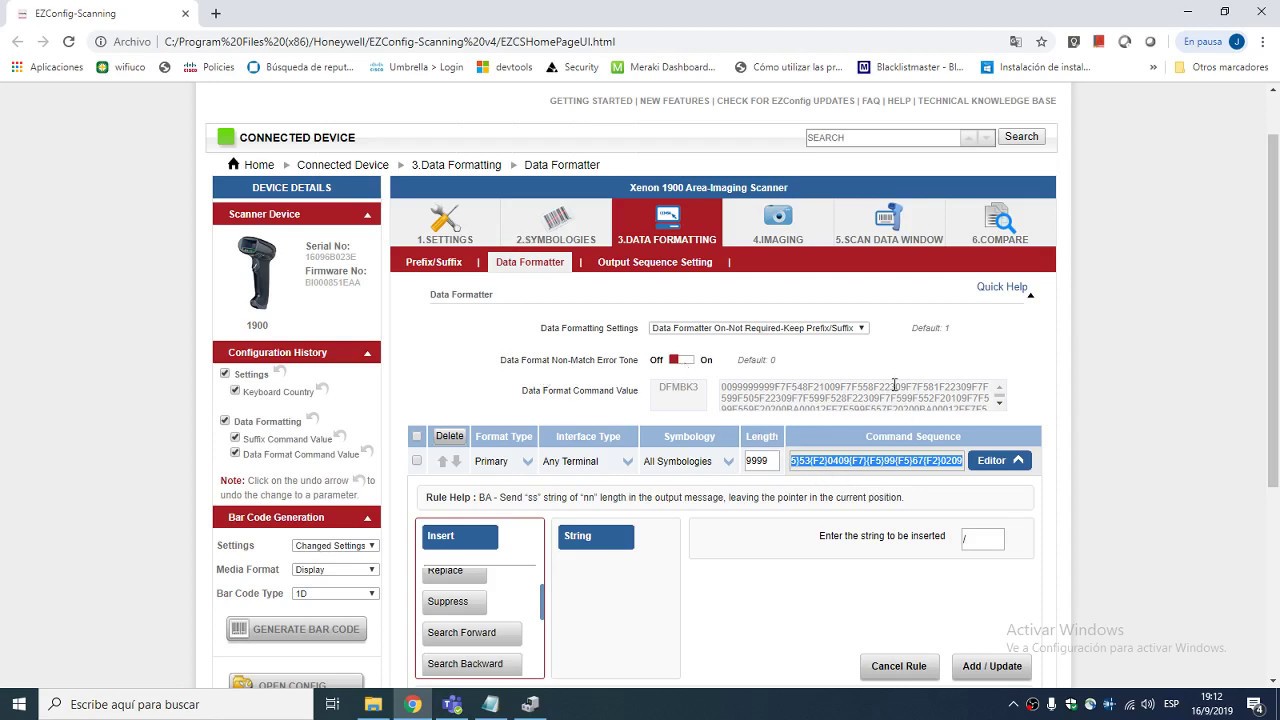This screenshot has width=1280, height=720.
Task: Open the 1.Settings wrench icon tab
Action: pyautogui.click(x=445, y=224)
